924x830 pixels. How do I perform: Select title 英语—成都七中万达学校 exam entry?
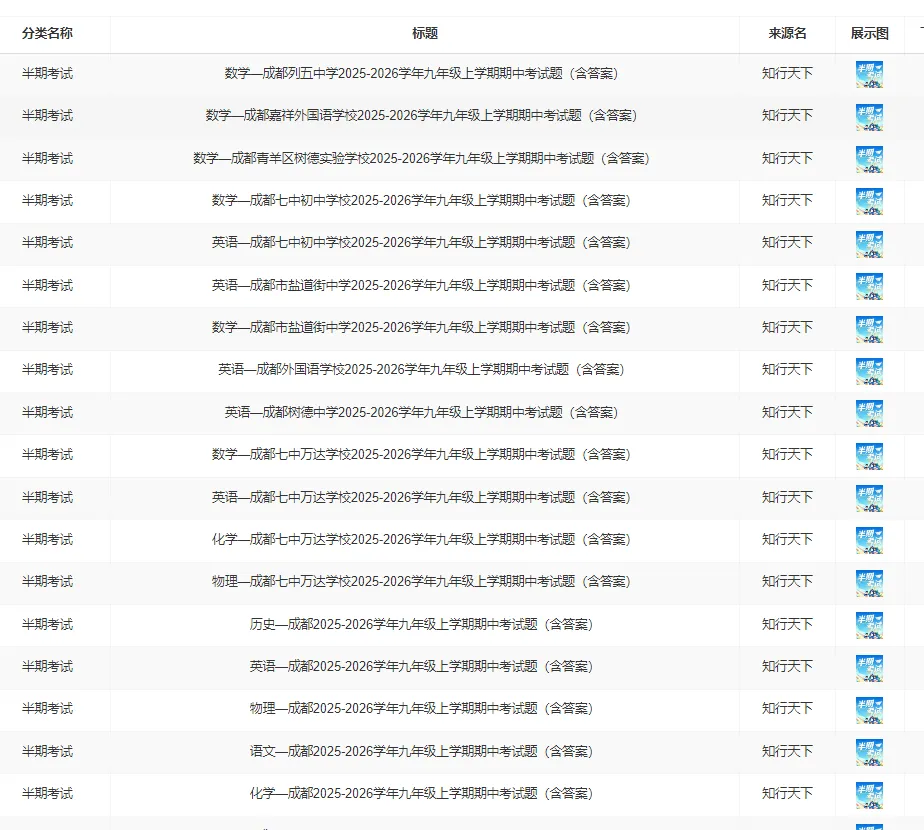[421, 498]
